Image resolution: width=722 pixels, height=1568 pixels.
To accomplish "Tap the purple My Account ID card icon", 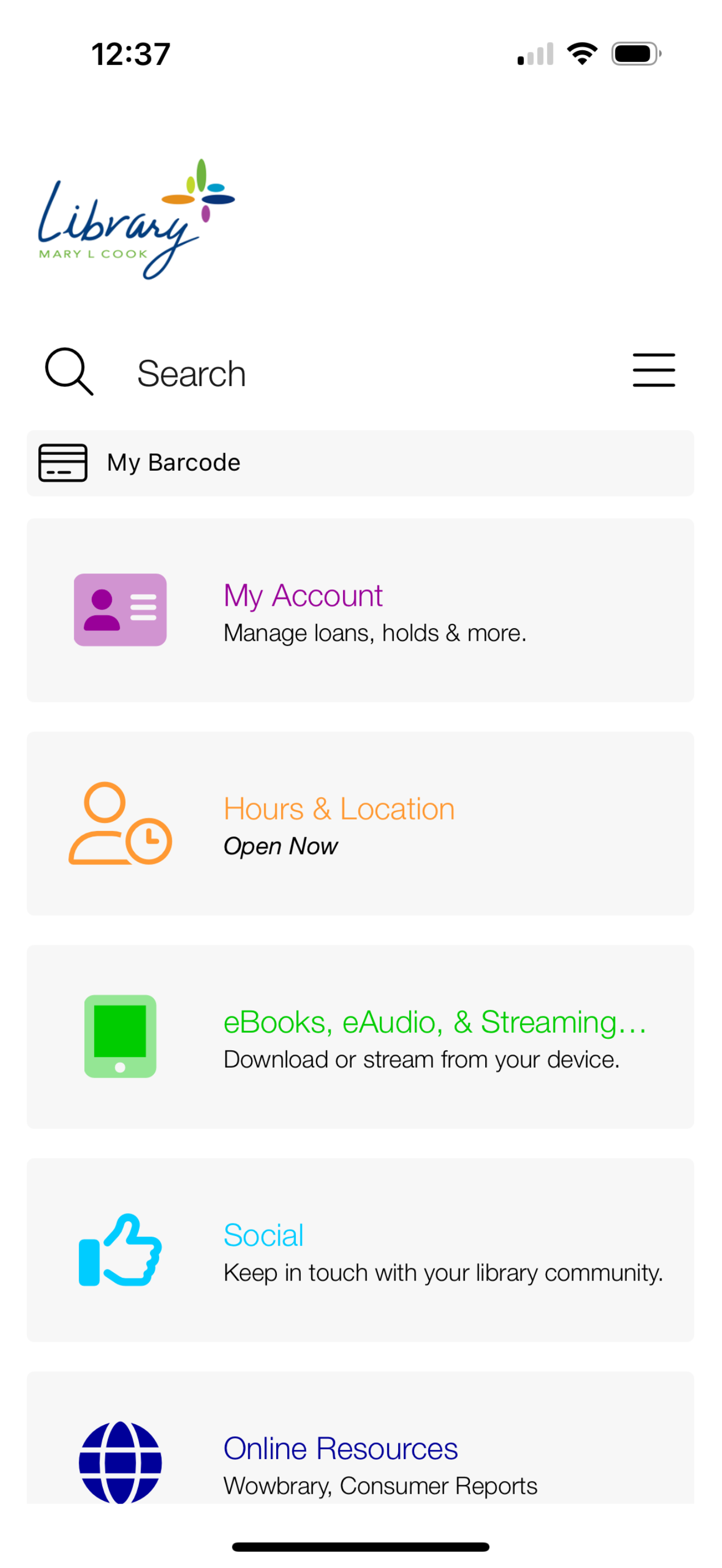I will (120, 609).
